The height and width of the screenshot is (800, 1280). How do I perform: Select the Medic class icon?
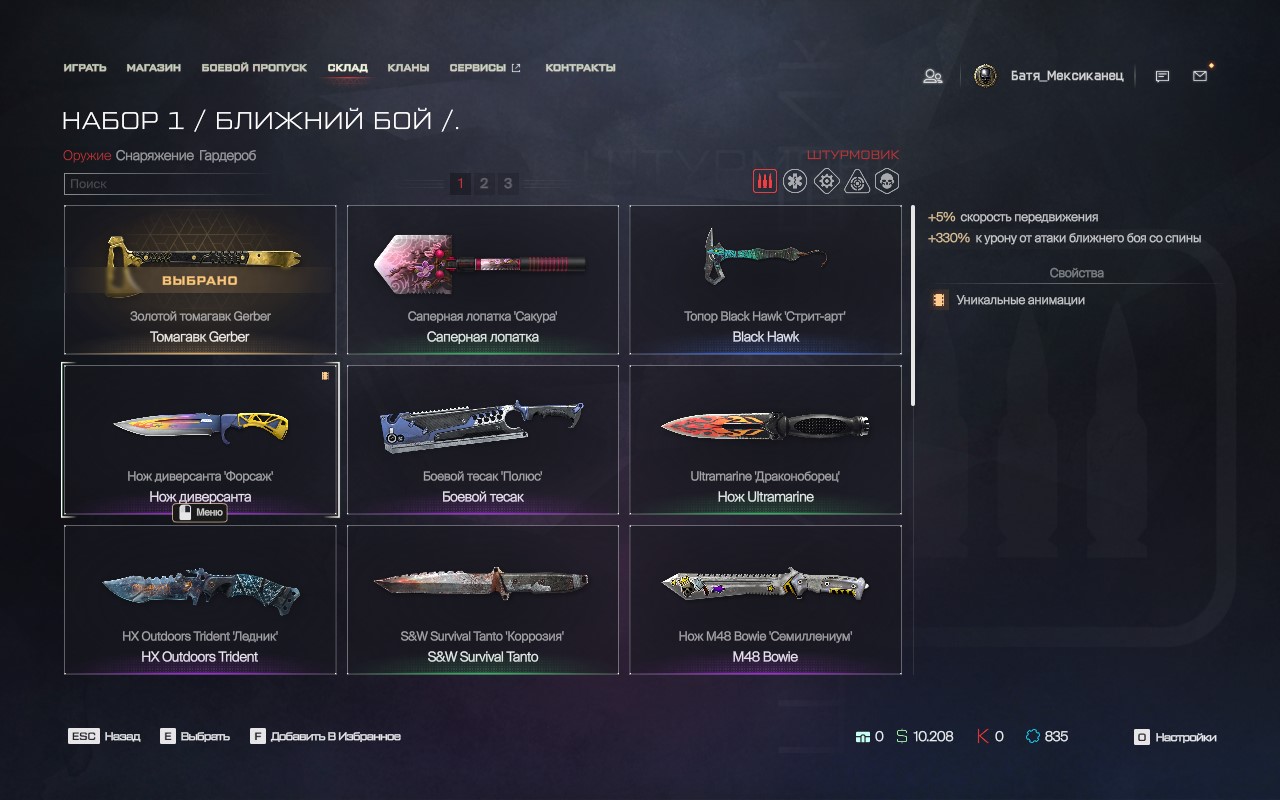[795, 181]
